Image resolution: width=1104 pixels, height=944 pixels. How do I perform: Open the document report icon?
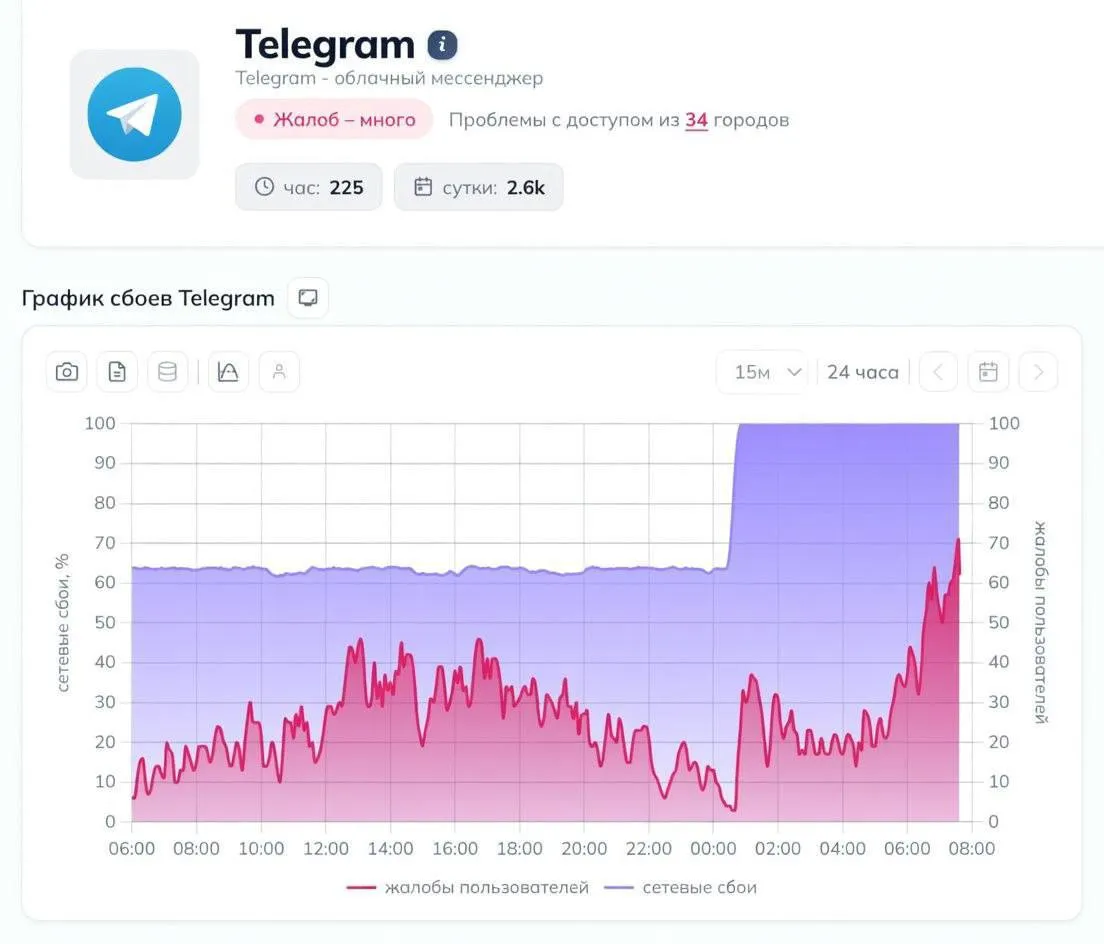[x=117, y=372]
